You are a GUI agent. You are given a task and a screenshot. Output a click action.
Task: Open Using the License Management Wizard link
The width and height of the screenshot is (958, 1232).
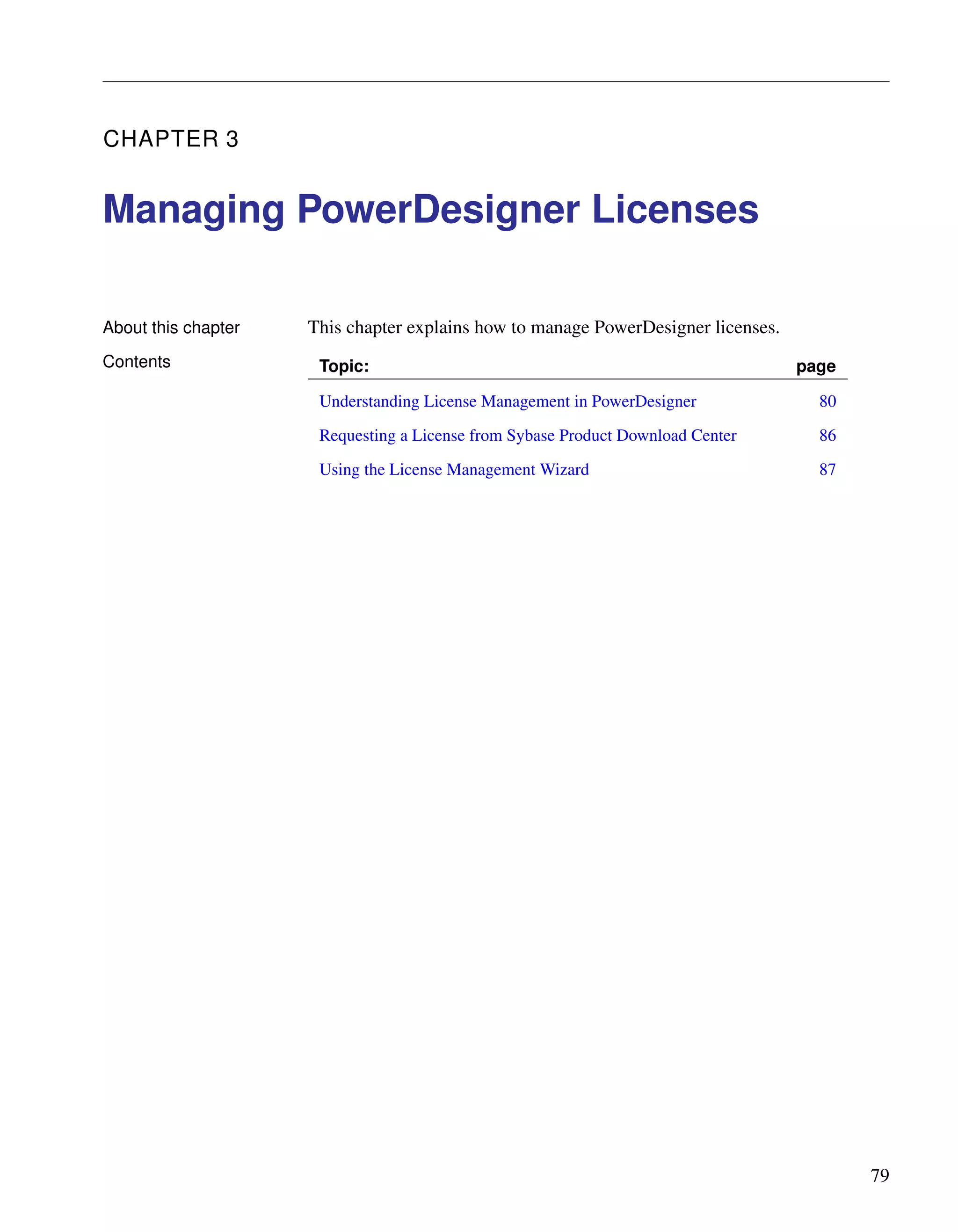coord(453,470)
